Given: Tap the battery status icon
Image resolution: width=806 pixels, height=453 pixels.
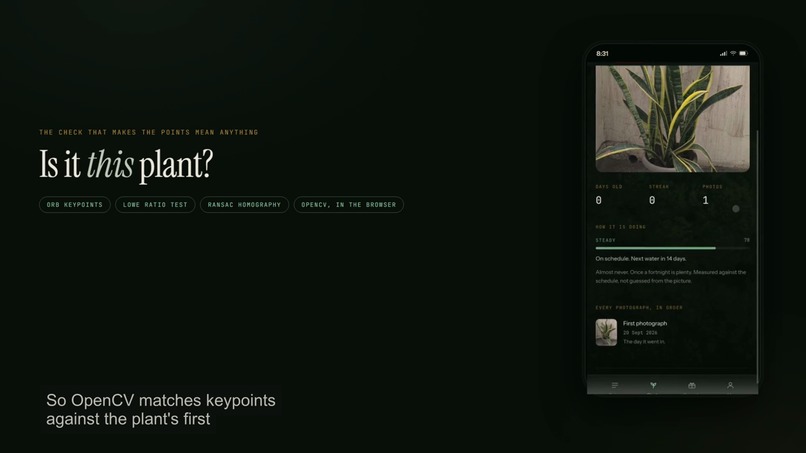Looking at the screenshot, I should 743,53.
